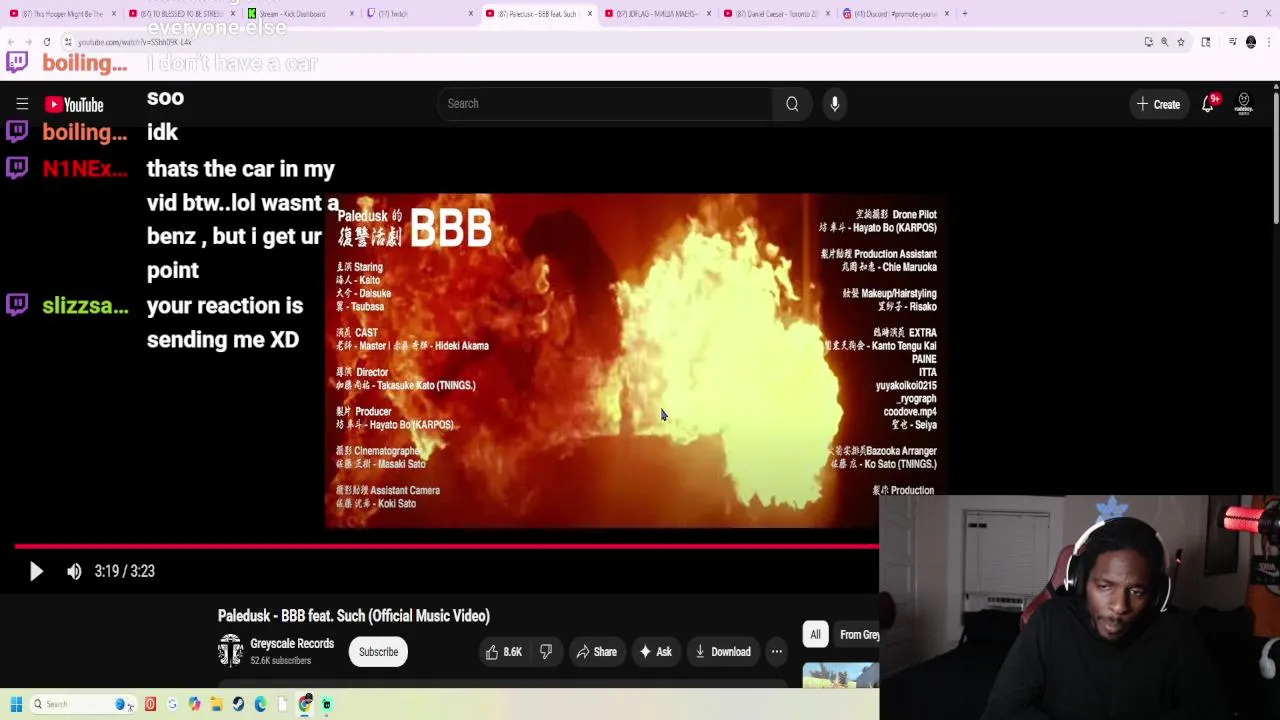
Task: Click the suggested video thumbnail on right
Action: [841, 676]
